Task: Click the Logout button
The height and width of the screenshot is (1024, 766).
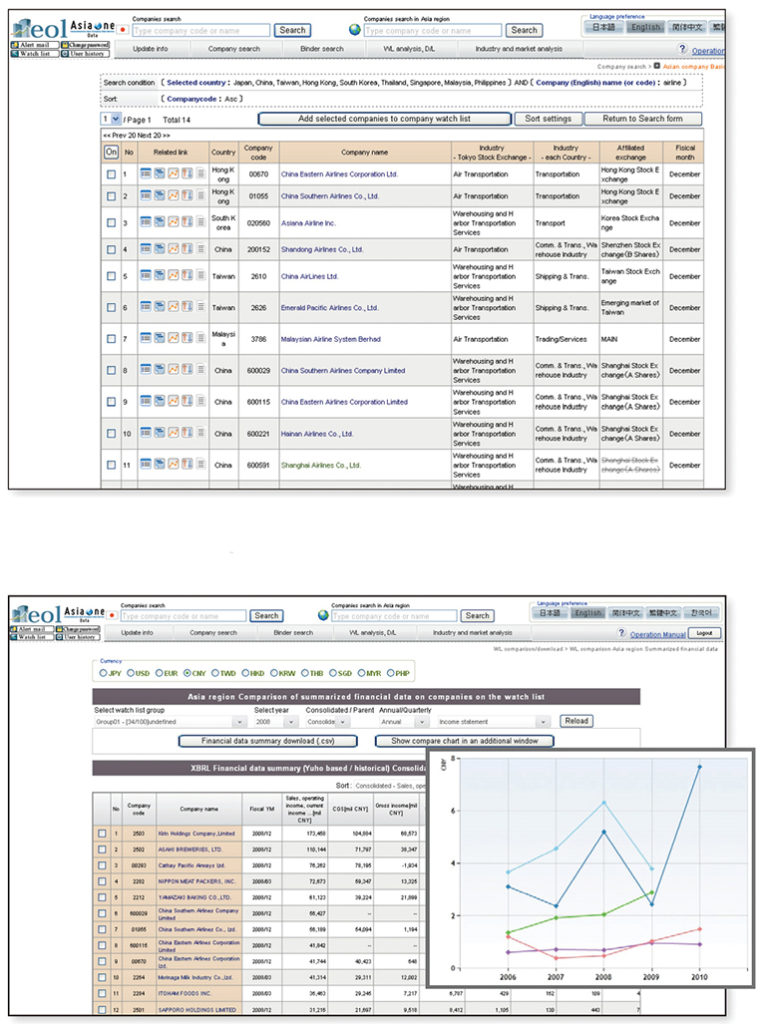Action: [705, 633]
